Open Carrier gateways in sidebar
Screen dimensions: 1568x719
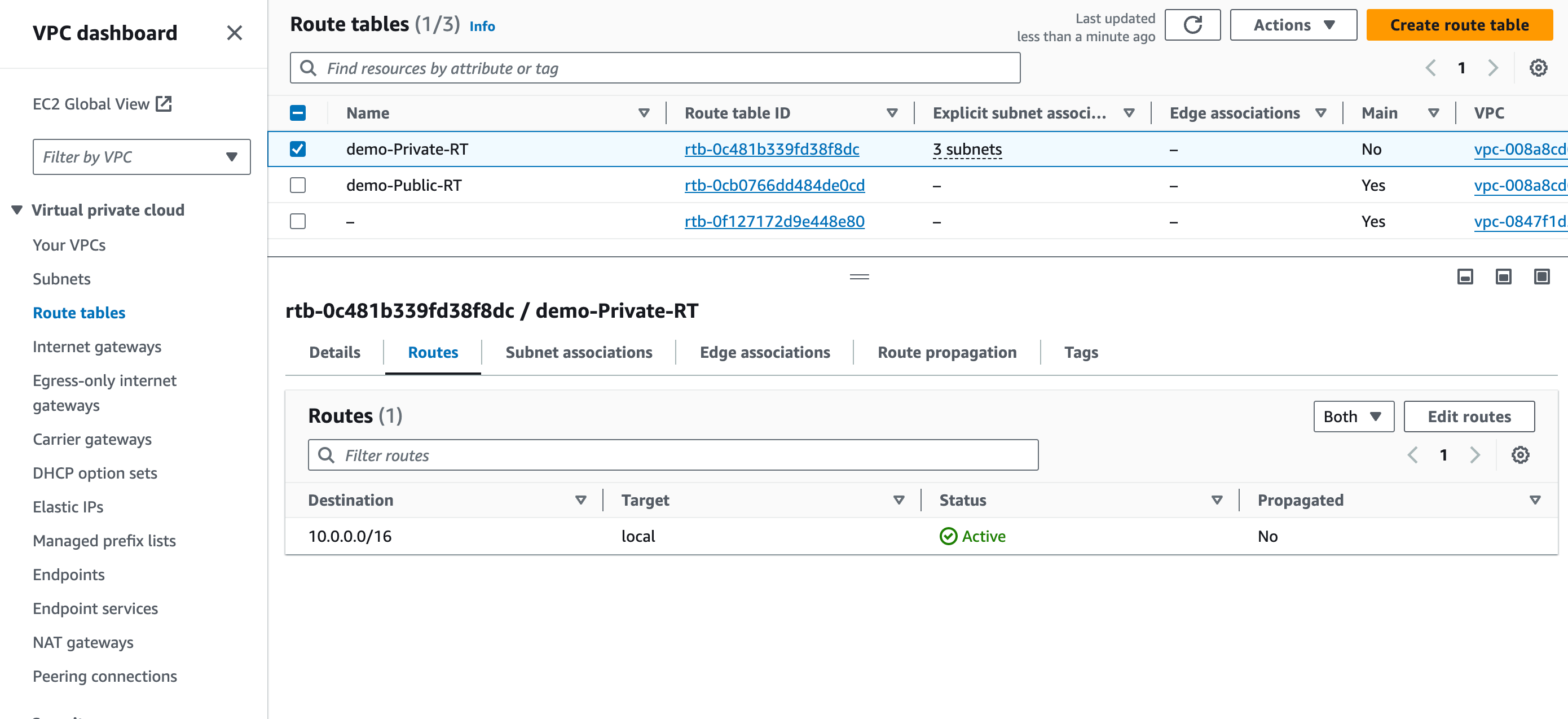92,439
